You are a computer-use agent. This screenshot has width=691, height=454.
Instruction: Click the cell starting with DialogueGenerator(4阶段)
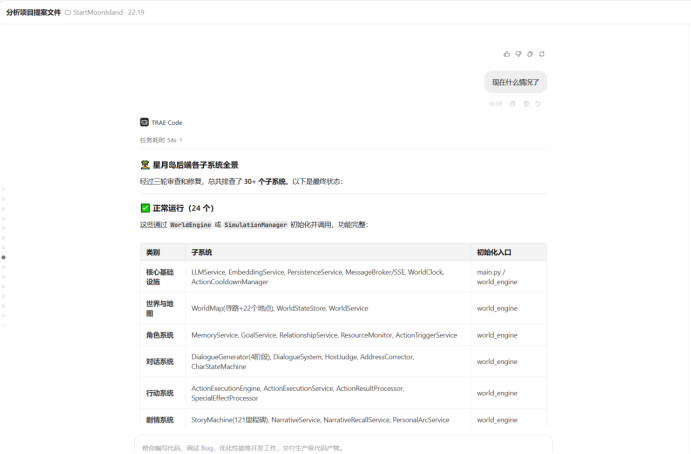point(327,361)
